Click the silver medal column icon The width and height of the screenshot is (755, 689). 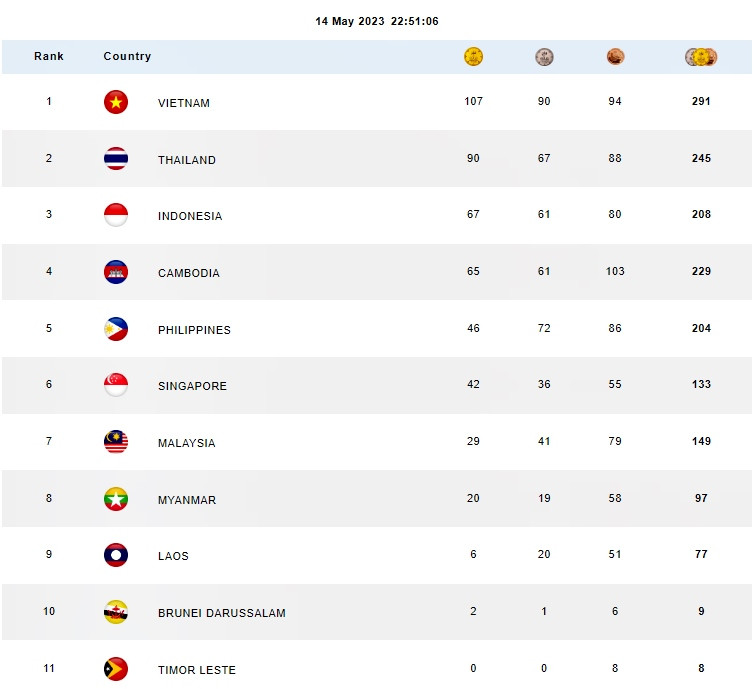tap(544, 57)
